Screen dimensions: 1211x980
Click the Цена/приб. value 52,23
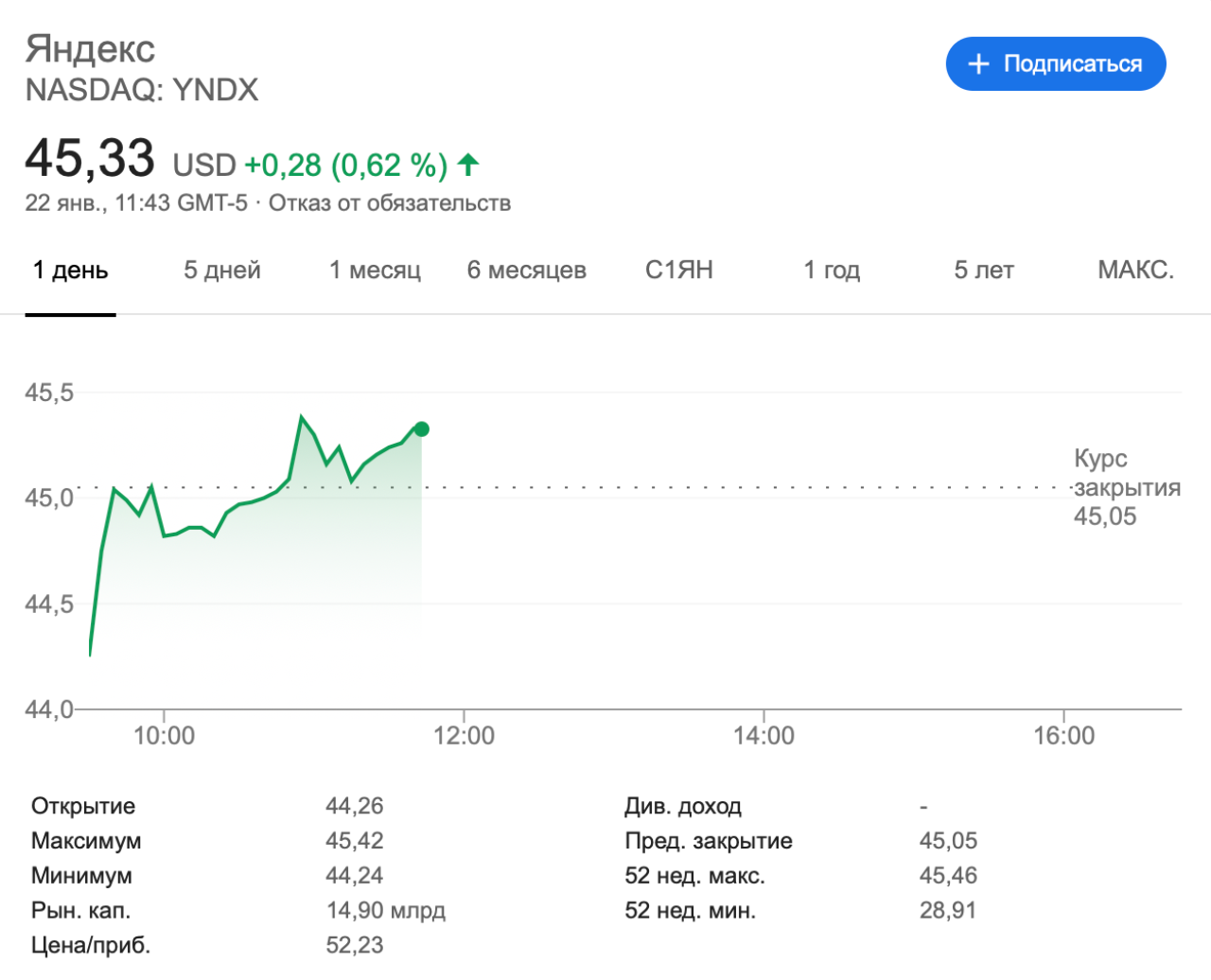(x=355, y=945)
